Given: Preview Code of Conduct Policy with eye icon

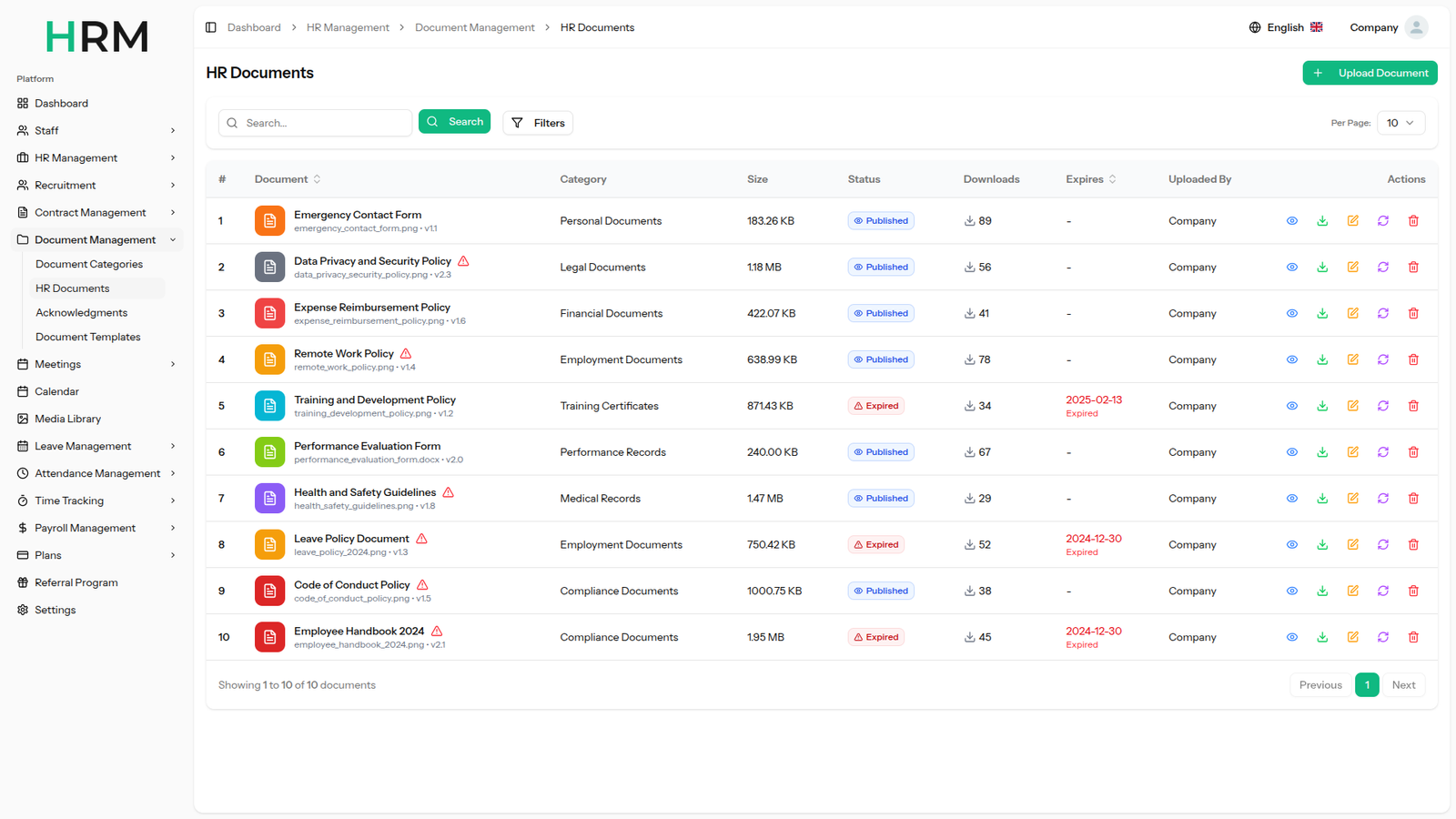Looking at the screenshot, I should [x=1291, y=591].
